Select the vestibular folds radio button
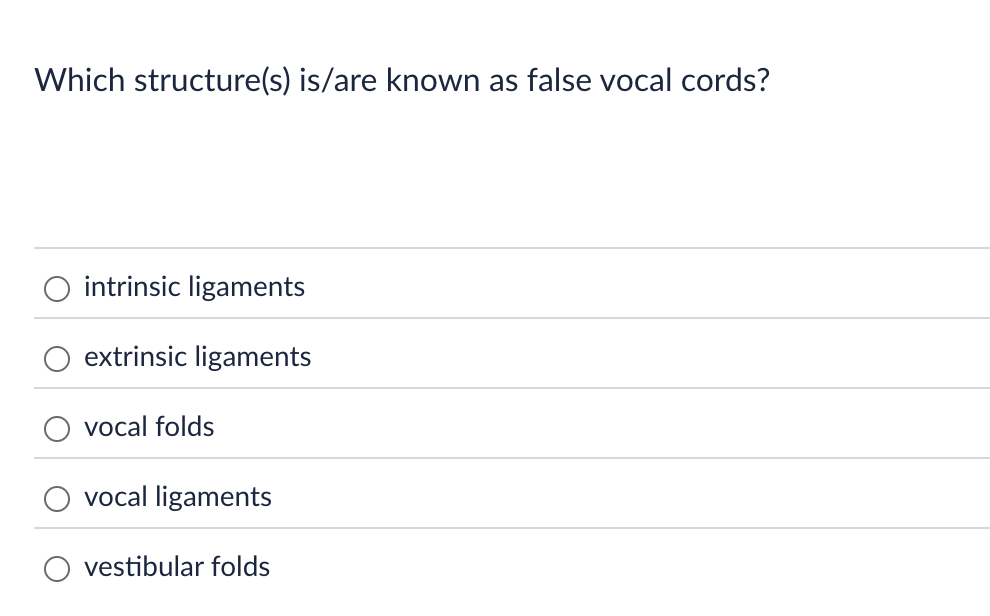The image size is (990, 616). 57,568
